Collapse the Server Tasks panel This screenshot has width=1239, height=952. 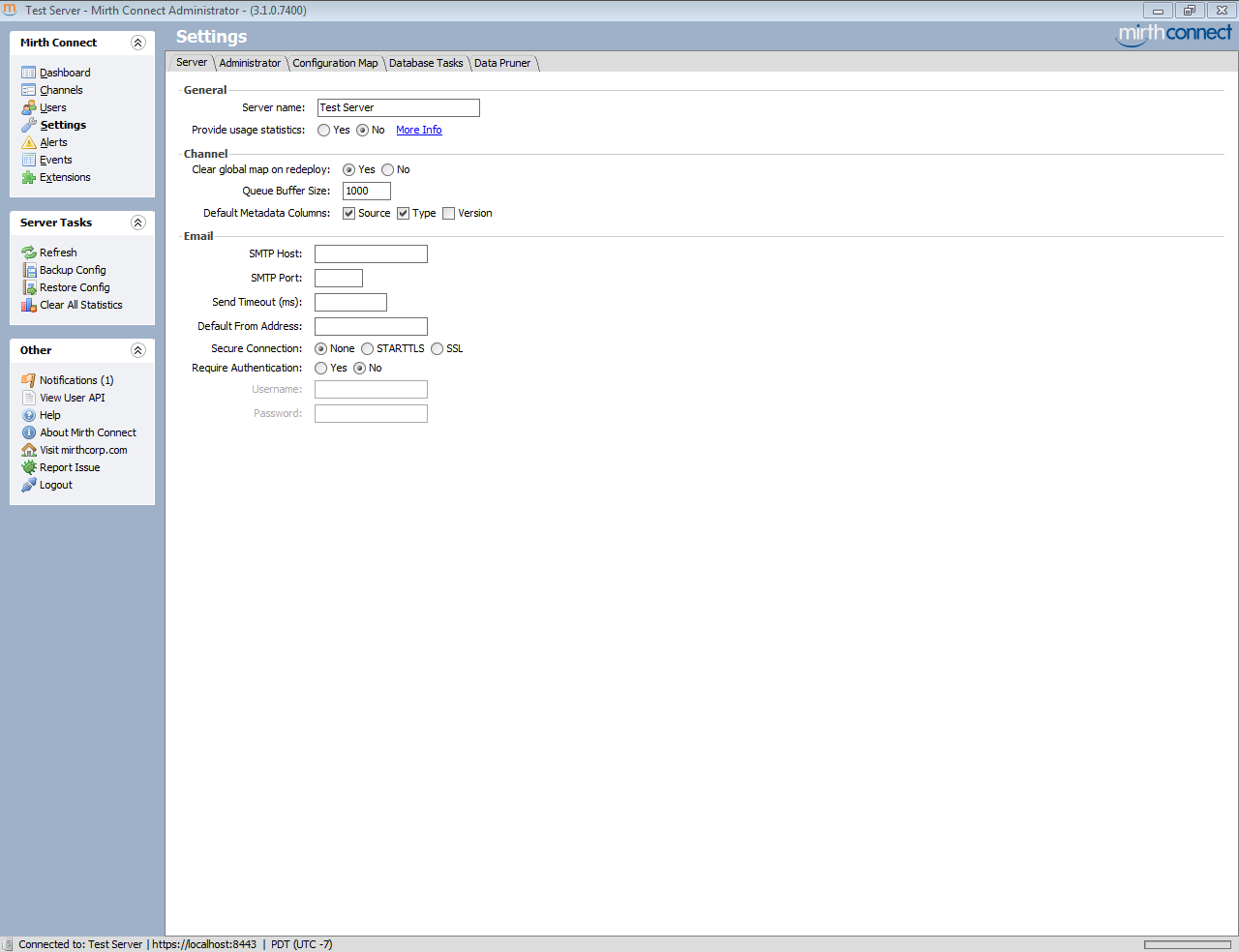pyautogui.click(x=137, y=223)
